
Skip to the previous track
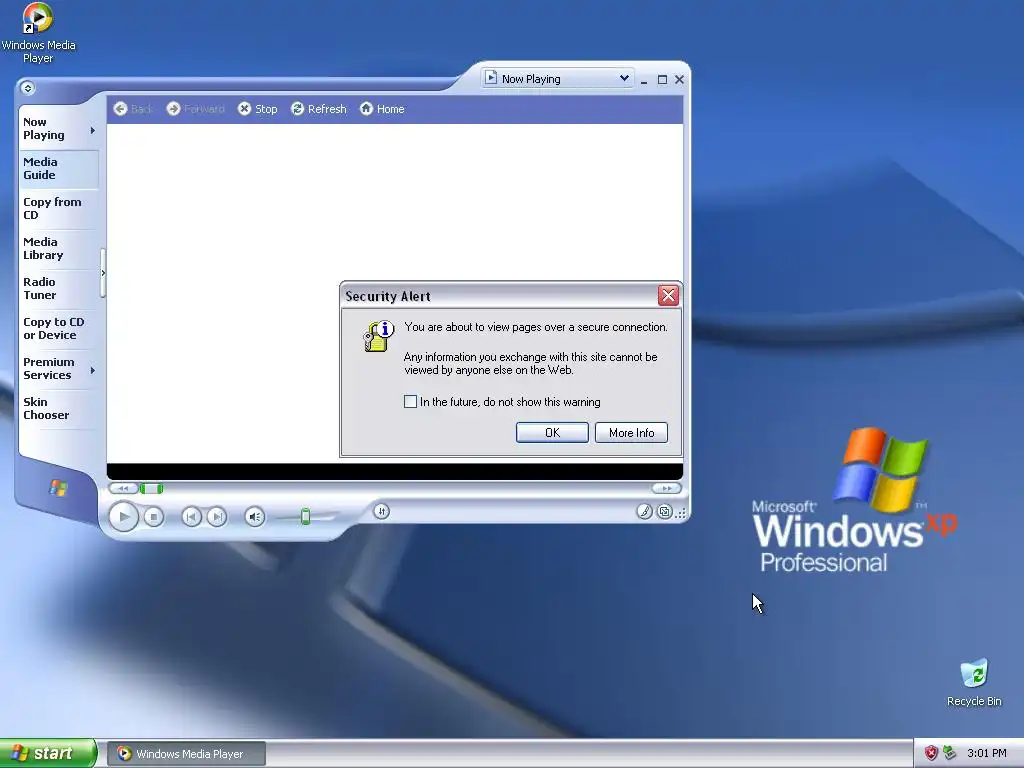pyautogui.click(x=191, y=517)
